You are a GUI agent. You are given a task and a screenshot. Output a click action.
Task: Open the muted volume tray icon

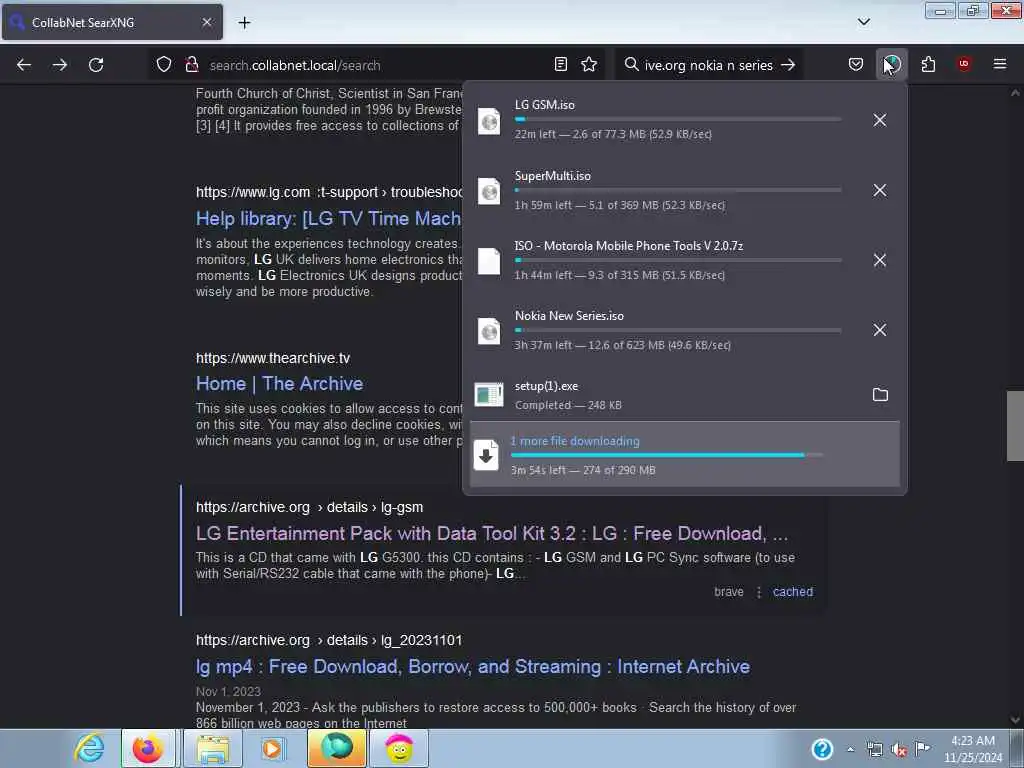[899, 750]
